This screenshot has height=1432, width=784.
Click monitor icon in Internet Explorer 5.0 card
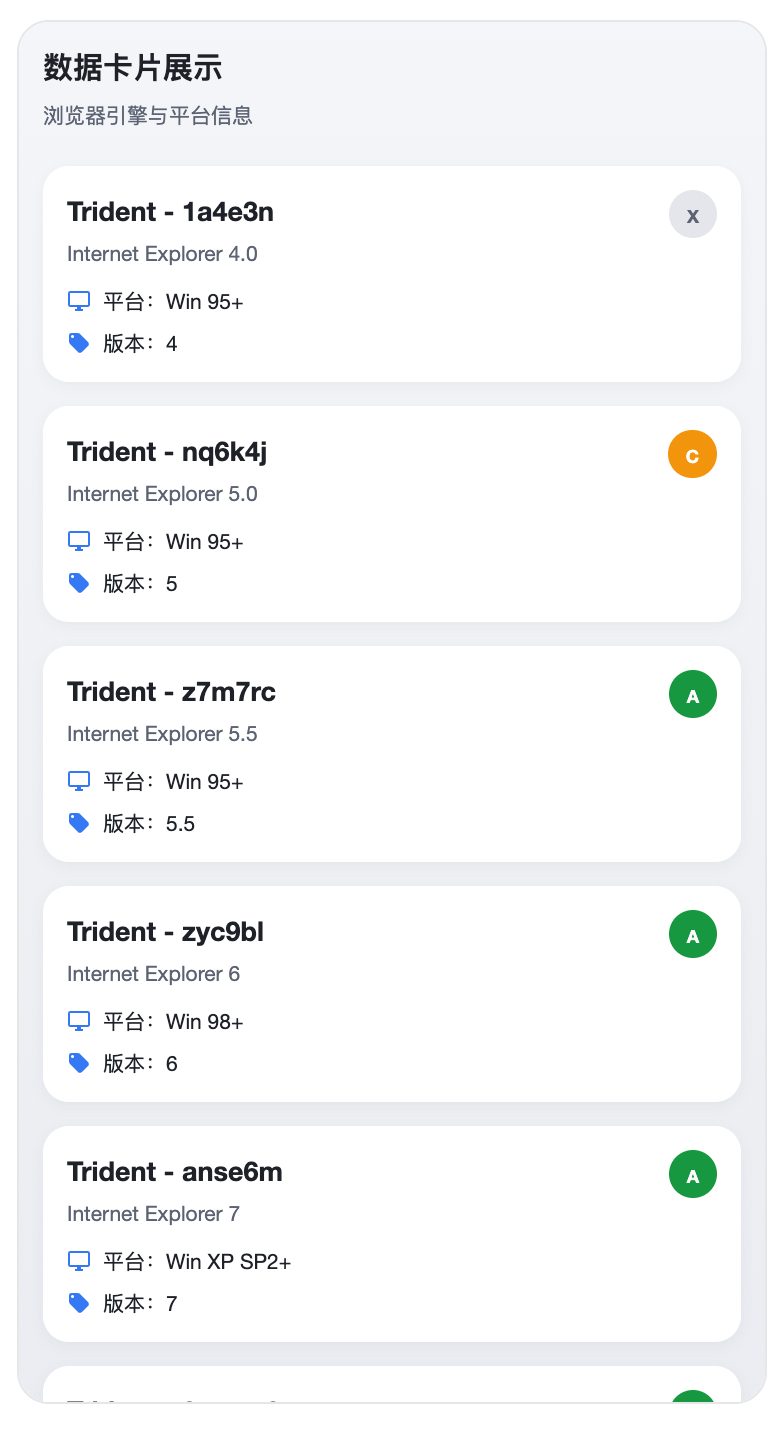(79, 541)
